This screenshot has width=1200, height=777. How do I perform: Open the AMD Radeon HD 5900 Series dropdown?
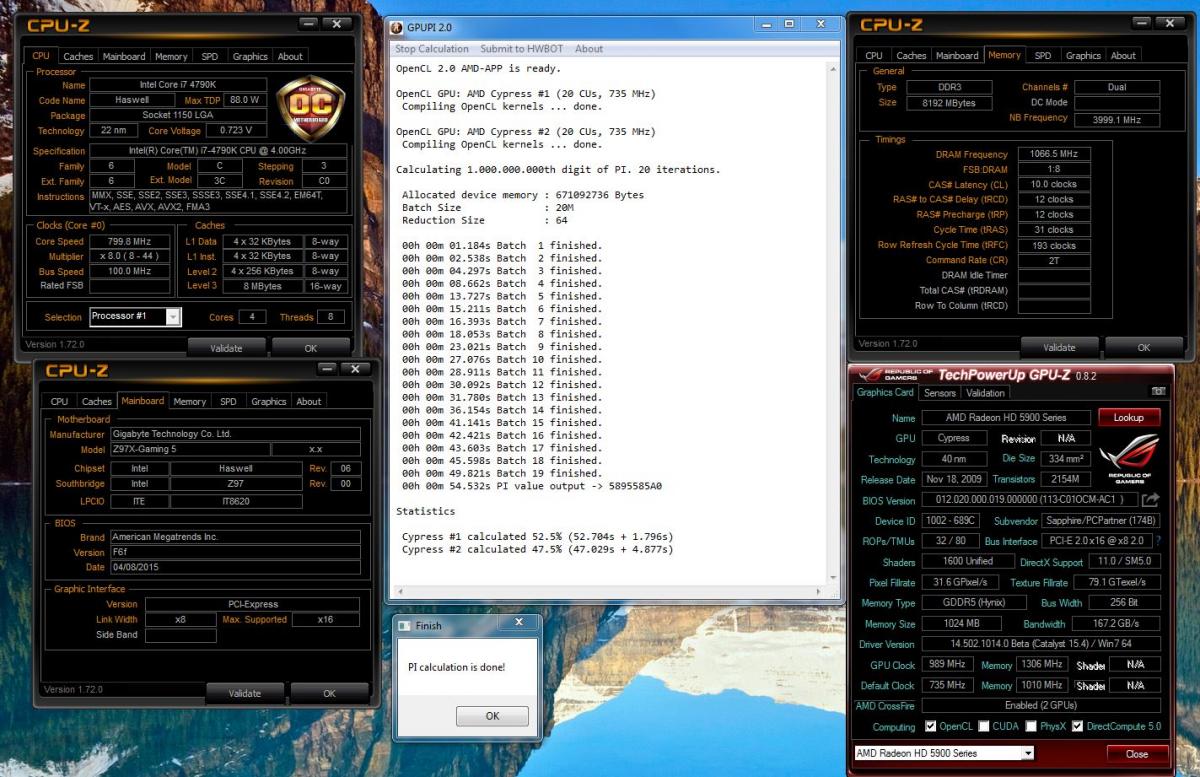point(1027,753)
